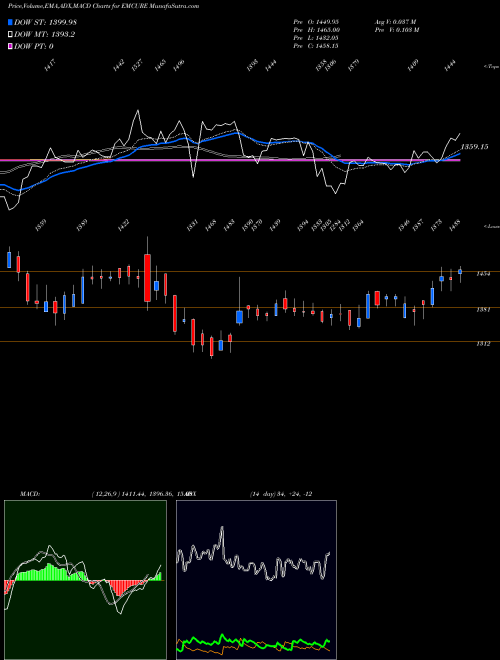Click the previous close value 'Pre C: 1458.15'
Image resolution: width=500 pixels, height=660 pixels.
316,46
